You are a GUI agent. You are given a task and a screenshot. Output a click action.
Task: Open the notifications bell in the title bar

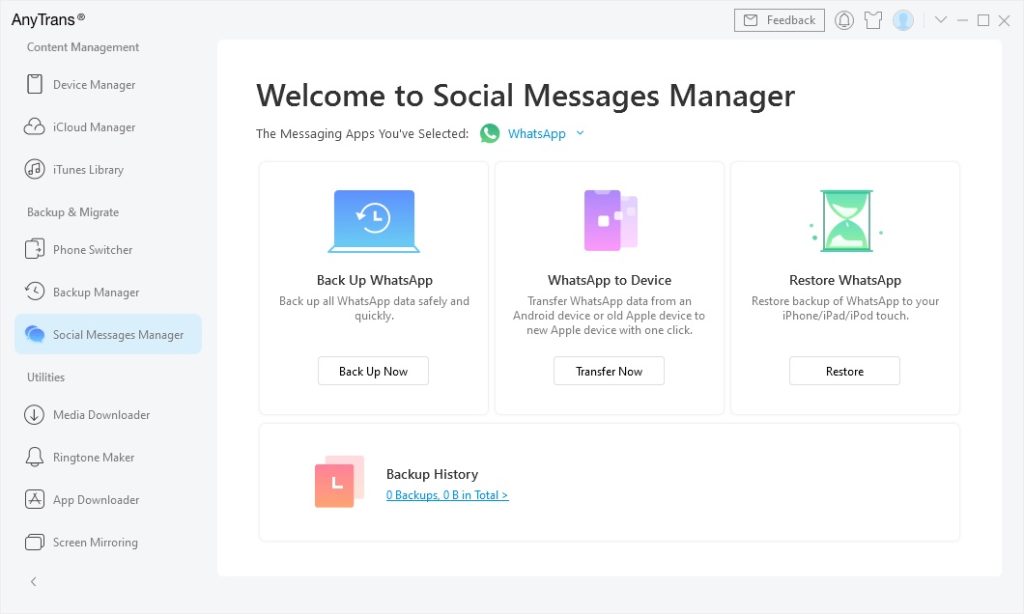pyautogui.click(x=844, y=20)
